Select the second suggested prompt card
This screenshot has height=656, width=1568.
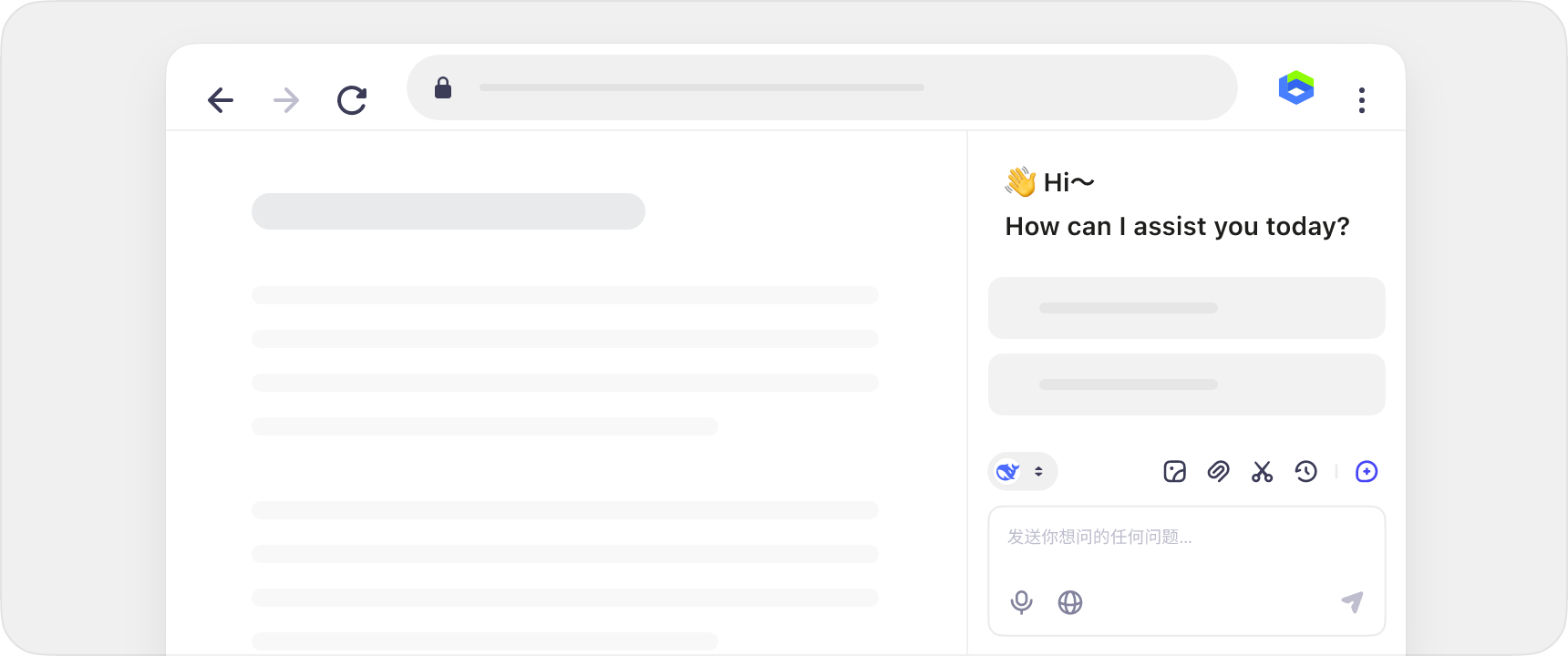click(x=1186, y=384)
